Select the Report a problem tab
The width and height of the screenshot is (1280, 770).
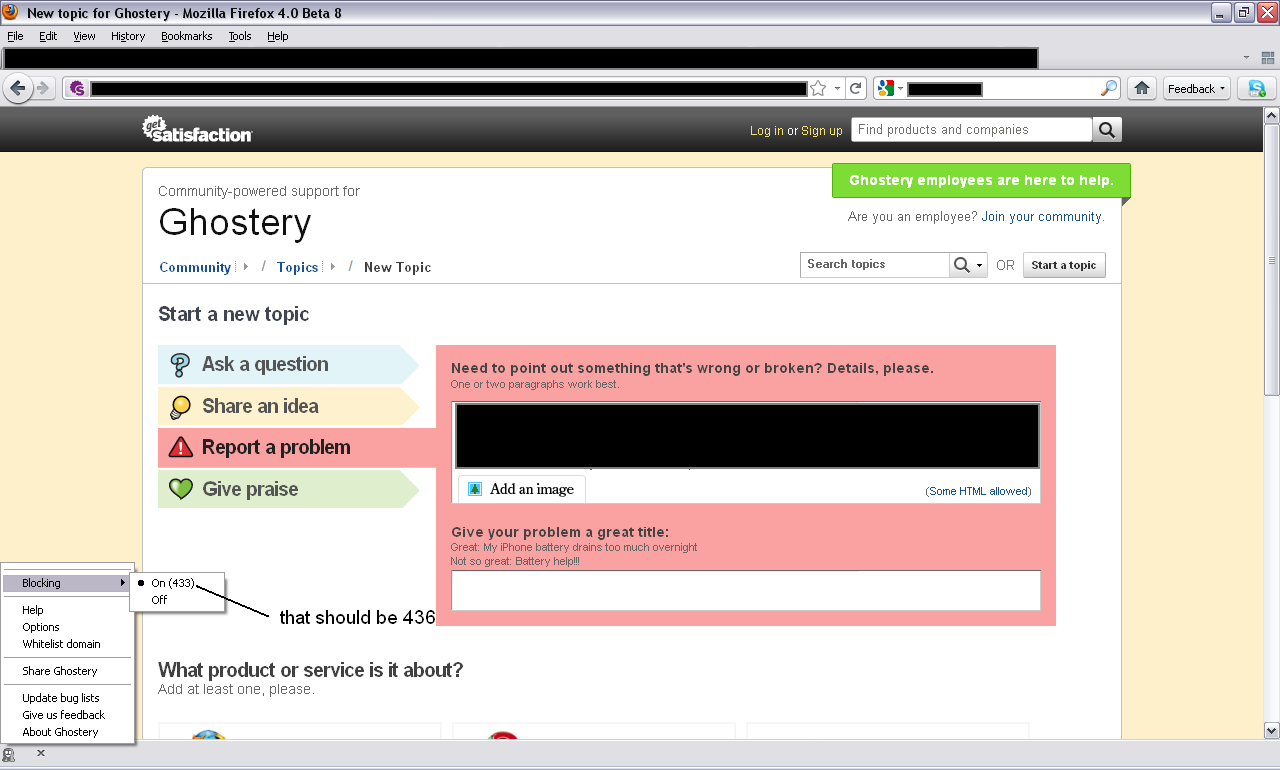tap(296, 447)
